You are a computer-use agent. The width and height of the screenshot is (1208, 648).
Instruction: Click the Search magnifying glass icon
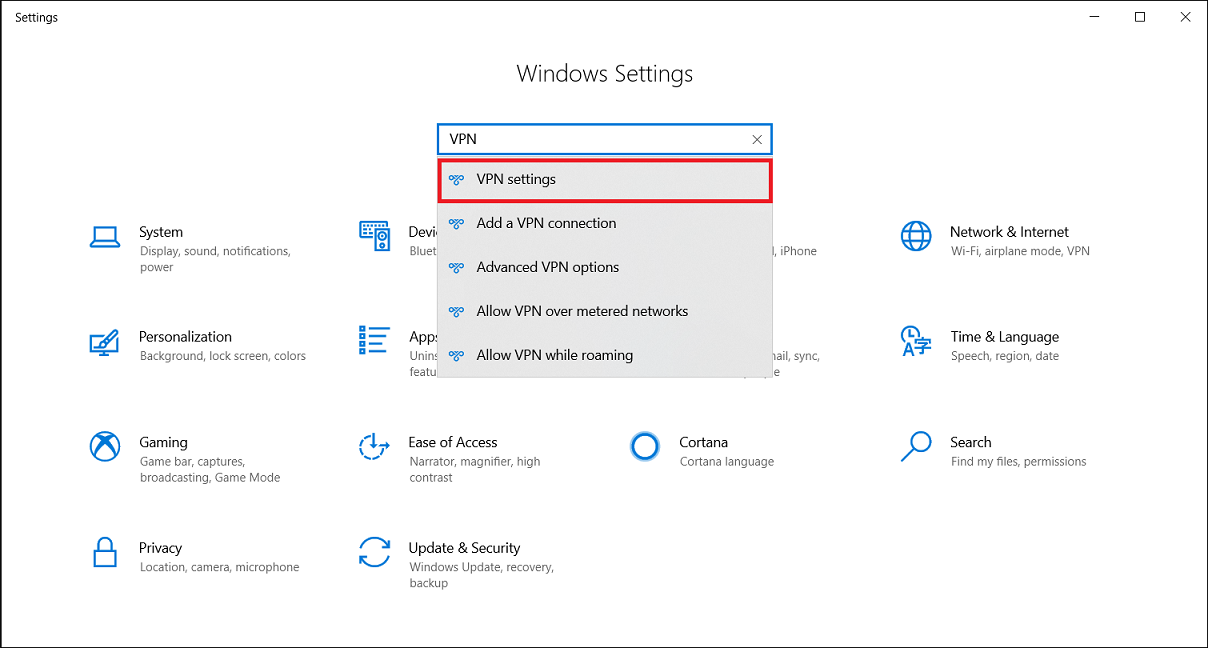pyautogui.click(x=915, y=447)
